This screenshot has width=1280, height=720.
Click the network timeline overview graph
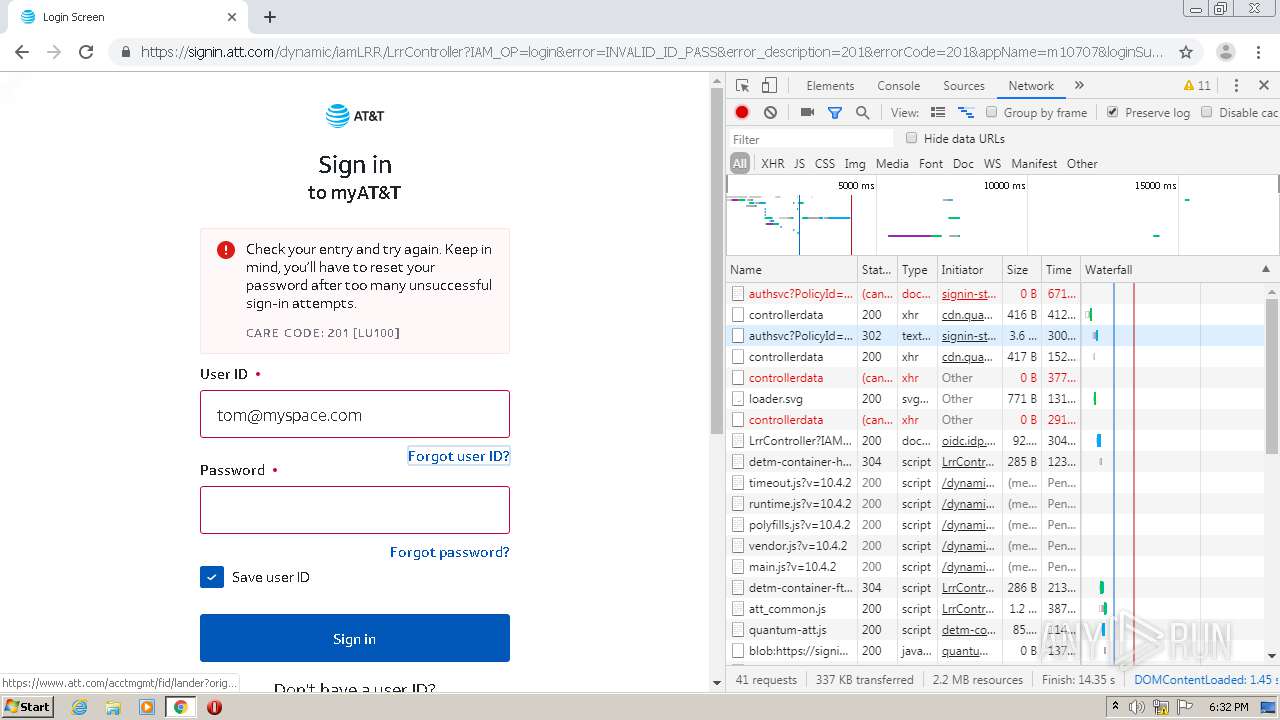coord(1002,217)
